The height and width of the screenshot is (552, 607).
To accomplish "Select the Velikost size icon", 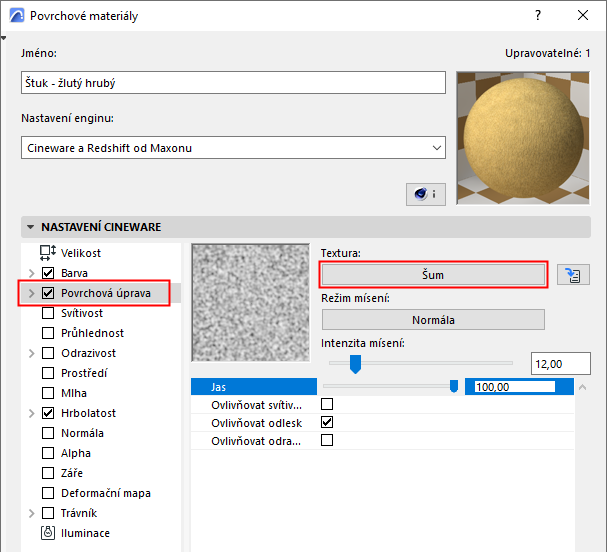I will (x=48, y=253).
